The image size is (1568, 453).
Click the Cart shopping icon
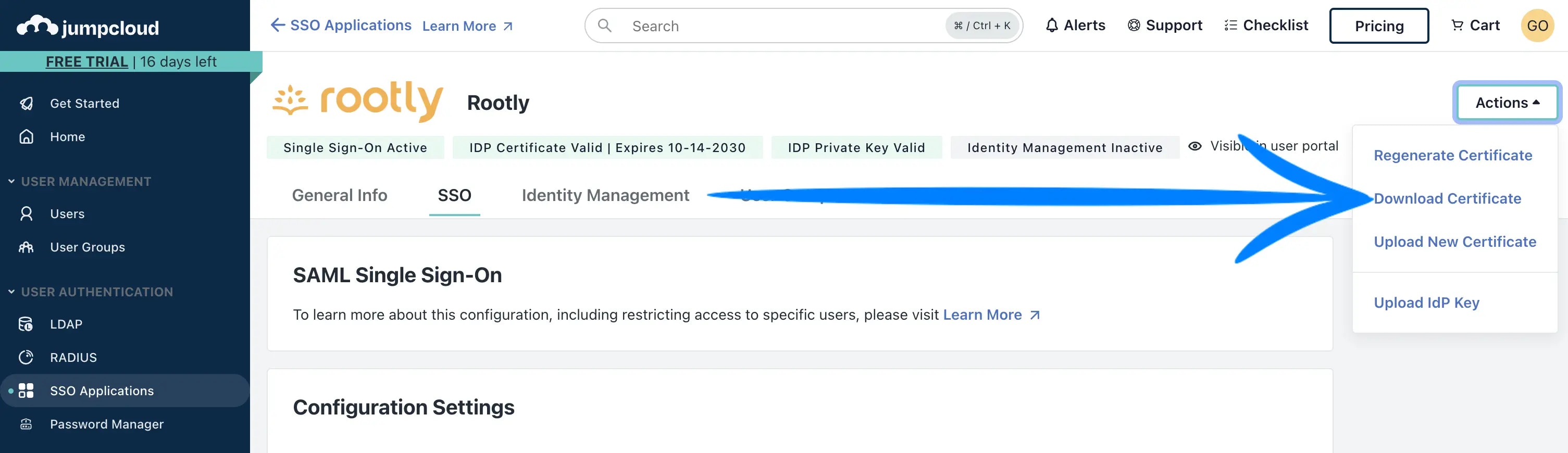pos(1457,26)
